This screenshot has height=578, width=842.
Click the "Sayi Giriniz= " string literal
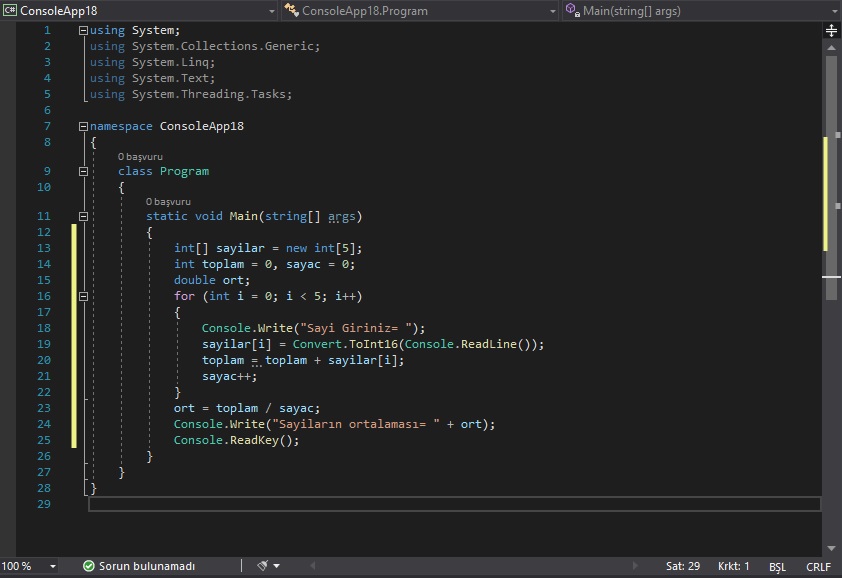coord(355,328)
